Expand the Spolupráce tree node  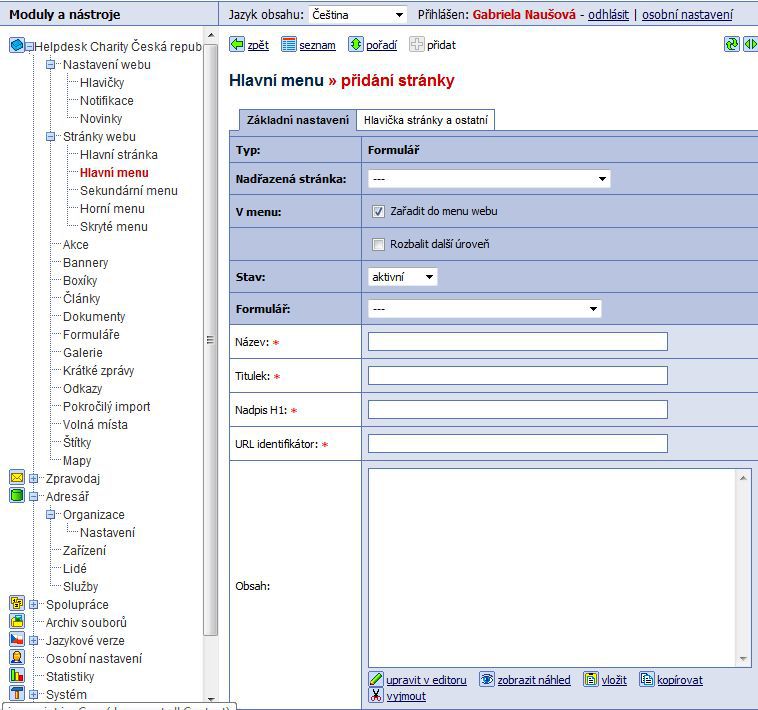click(x=33, y=604)
